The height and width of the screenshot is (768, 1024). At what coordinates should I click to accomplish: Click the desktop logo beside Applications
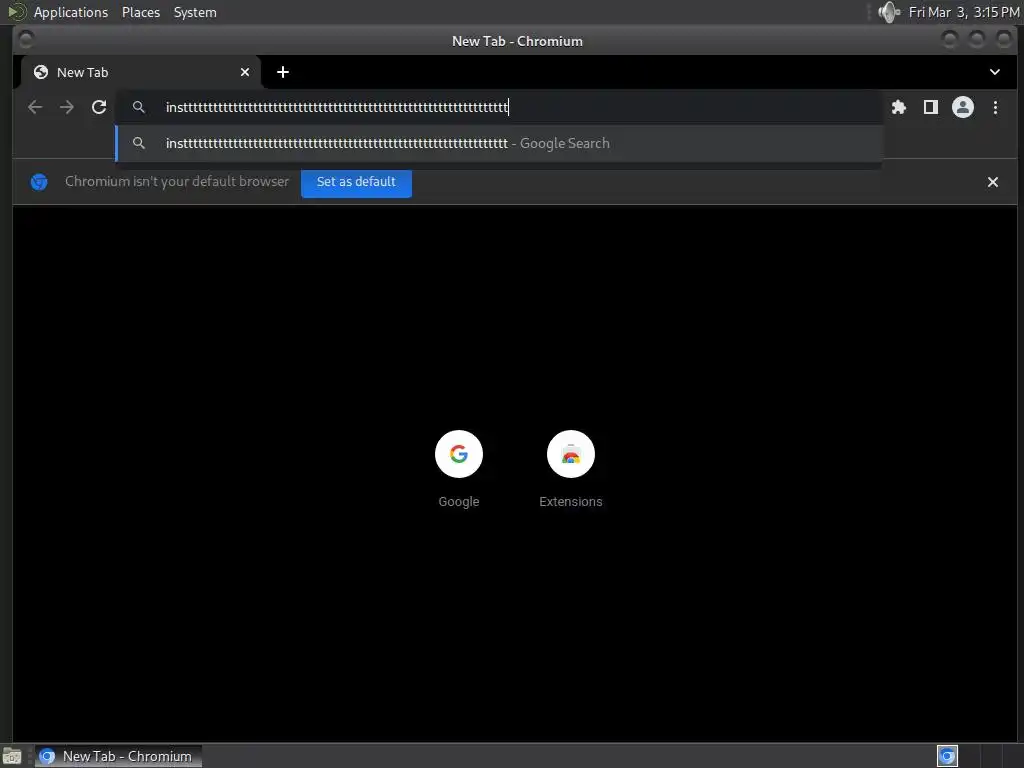17,12
